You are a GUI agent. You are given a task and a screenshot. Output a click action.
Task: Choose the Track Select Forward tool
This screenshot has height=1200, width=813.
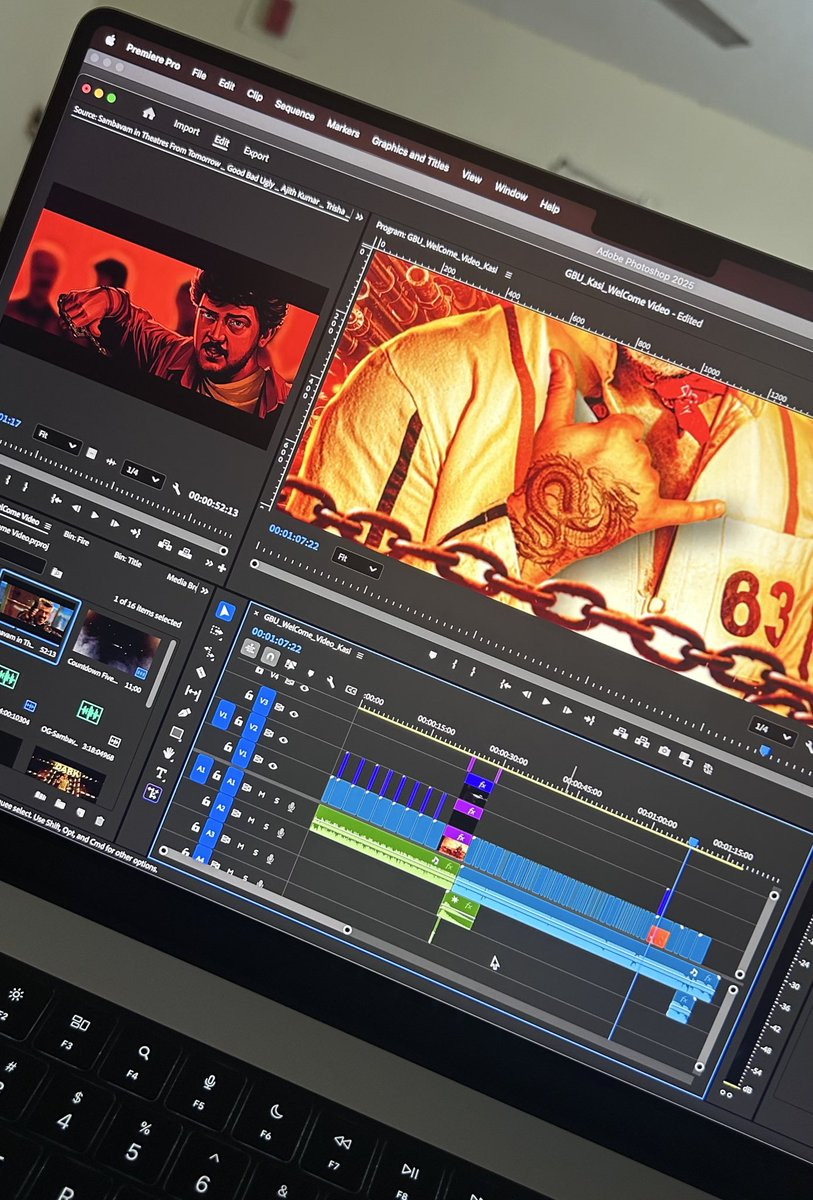coord(217,631)
